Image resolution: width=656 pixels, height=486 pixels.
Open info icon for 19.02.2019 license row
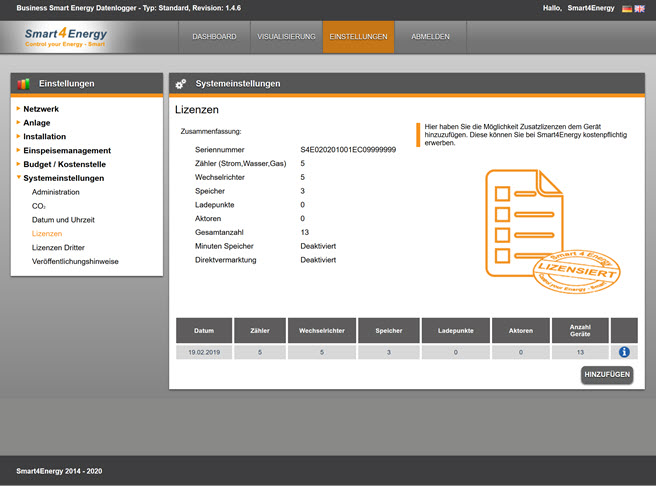click(x=624, y=352)
